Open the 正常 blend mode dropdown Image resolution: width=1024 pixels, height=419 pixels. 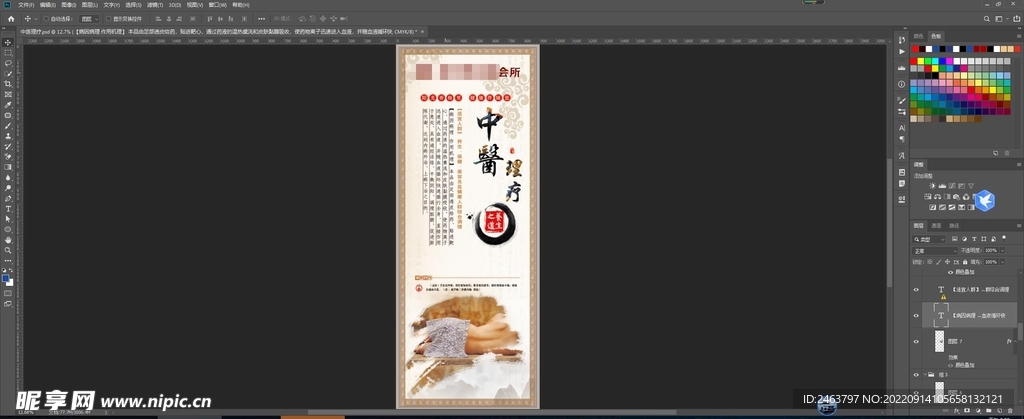pos(935,251)
